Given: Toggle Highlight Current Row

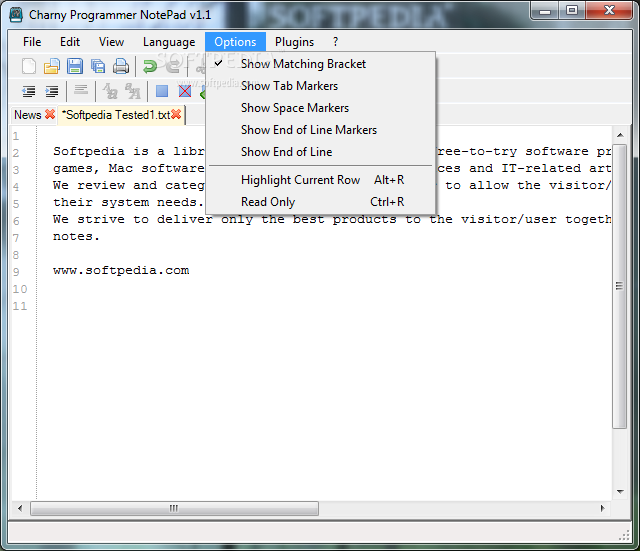Looking at the screenshot, I should (321, 180).
